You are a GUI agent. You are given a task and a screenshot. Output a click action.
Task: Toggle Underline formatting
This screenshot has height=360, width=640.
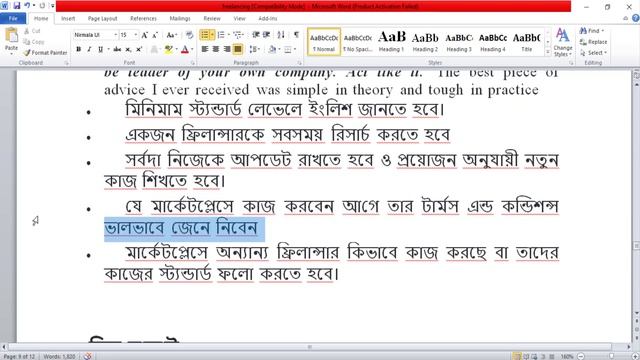click(x=100, y=49)
